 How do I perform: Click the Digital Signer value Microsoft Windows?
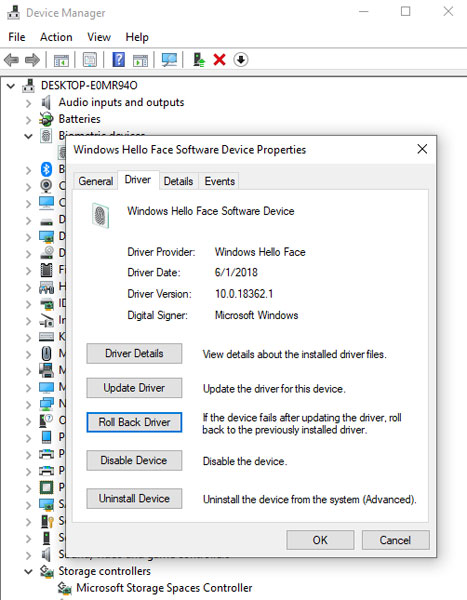[256, 315]
